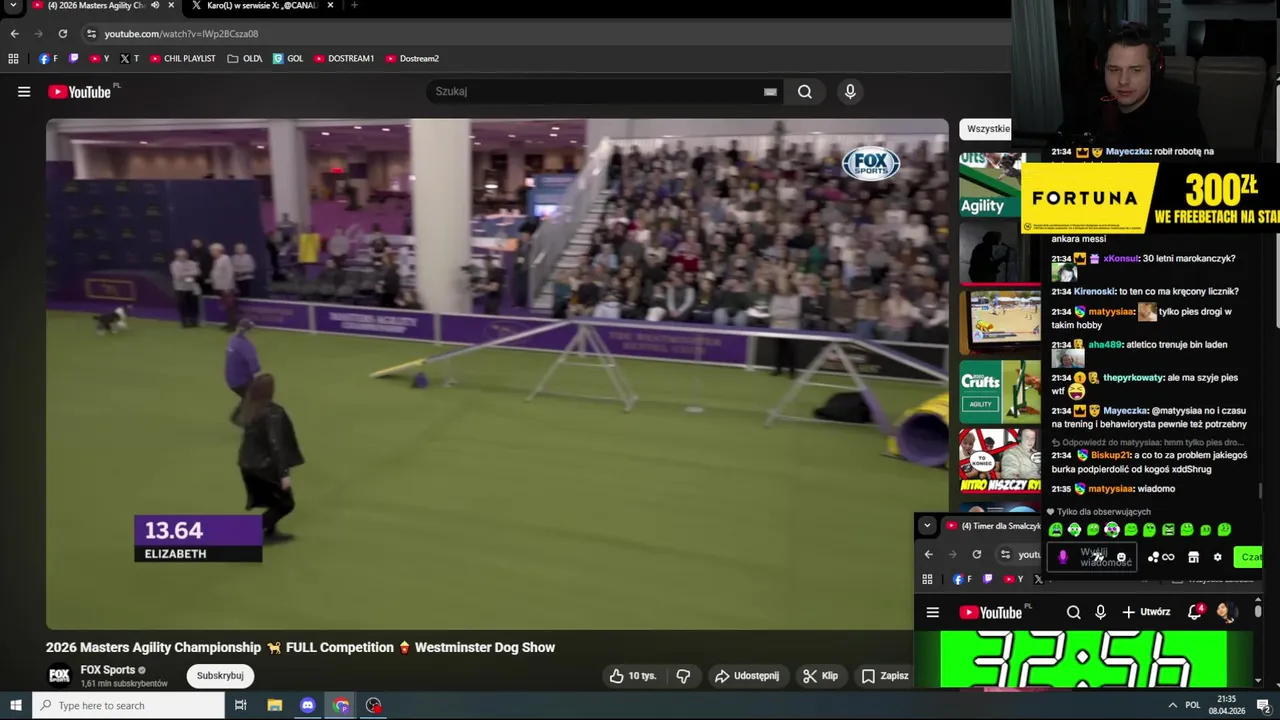This screenshot has height=720, width=1280.
Task: Open the emoji picker in chat input
Action: tap(1121, 557)
